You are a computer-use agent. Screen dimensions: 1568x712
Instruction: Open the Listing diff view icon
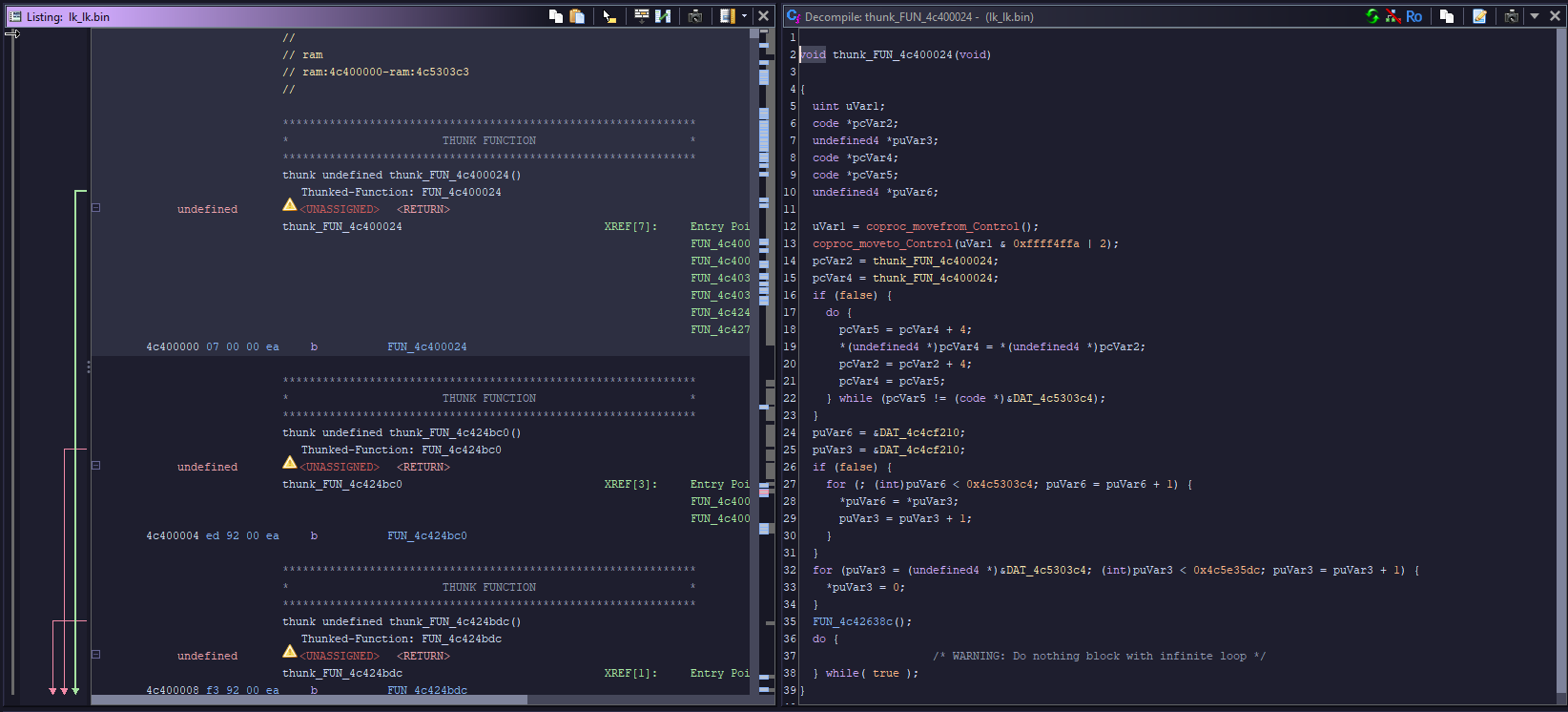click(663, 16)
